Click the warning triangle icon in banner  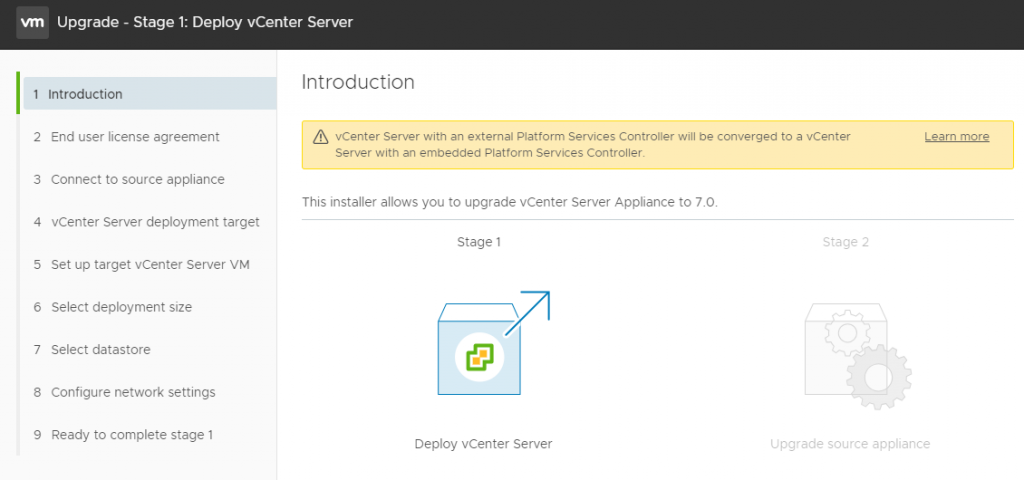[321, 137]
